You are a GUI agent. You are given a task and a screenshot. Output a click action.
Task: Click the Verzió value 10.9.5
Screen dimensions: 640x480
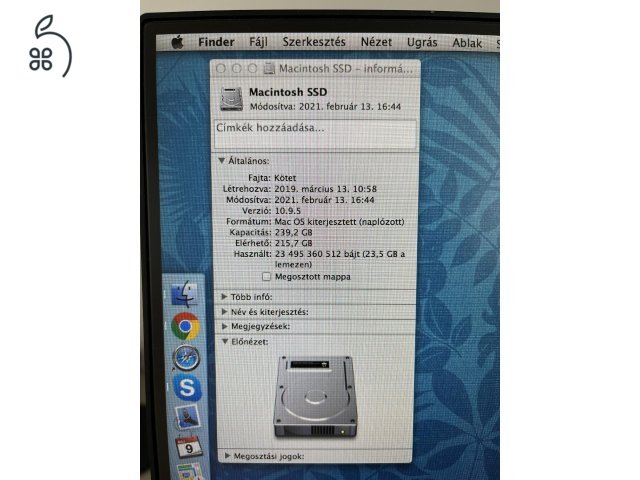tap(288, 211)
